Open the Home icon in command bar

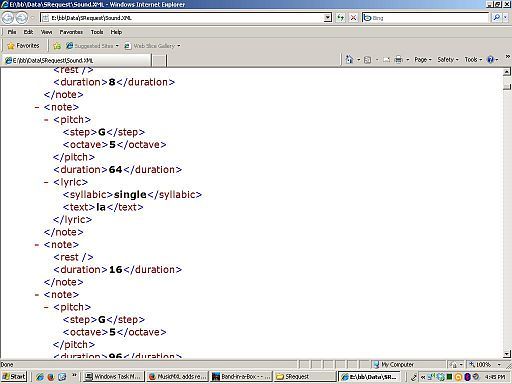tap(349, 60)
